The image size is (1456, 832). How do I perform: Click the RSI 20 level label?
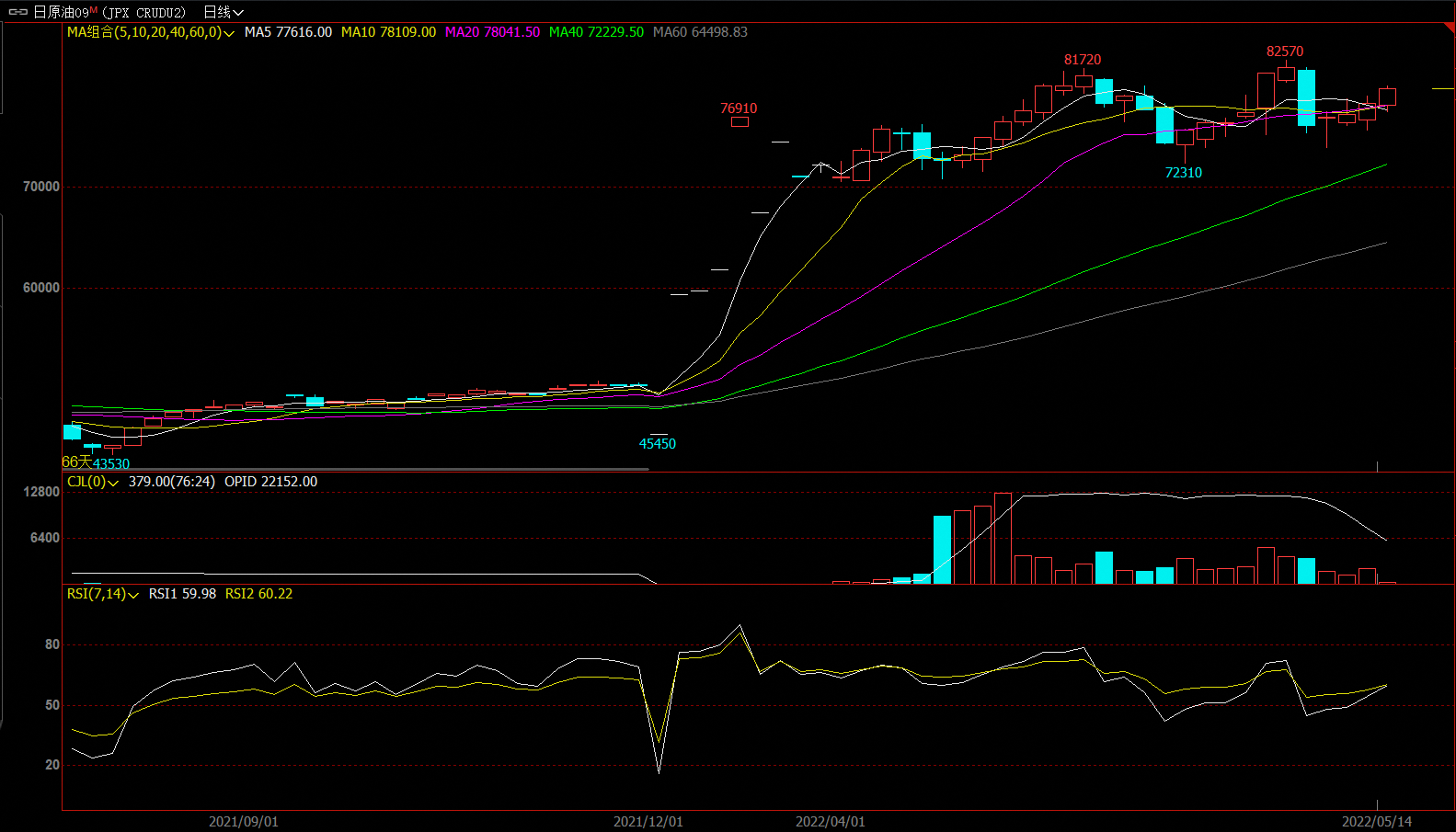point(52,765)
